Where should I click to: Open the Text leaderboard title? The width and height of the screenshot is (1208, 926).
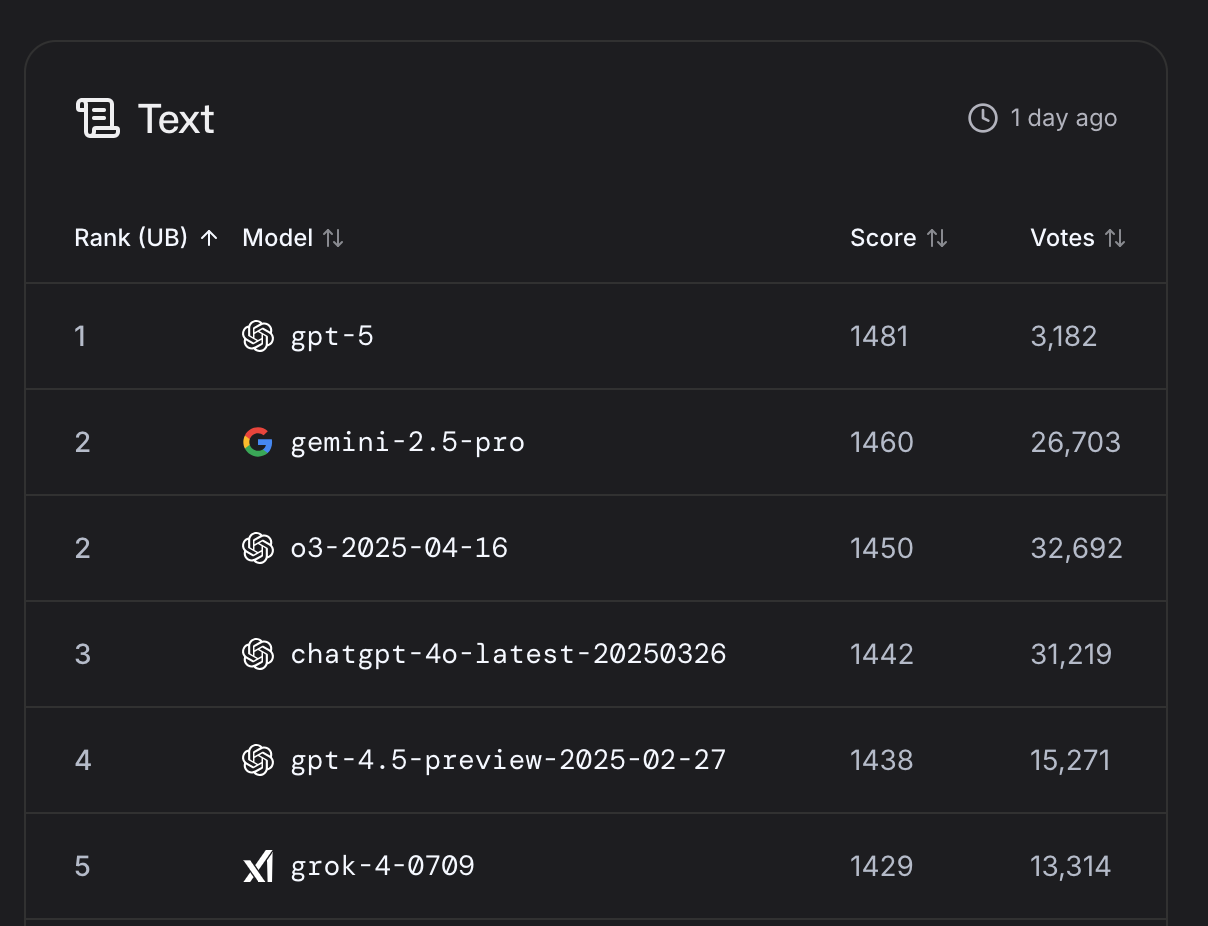176,118
